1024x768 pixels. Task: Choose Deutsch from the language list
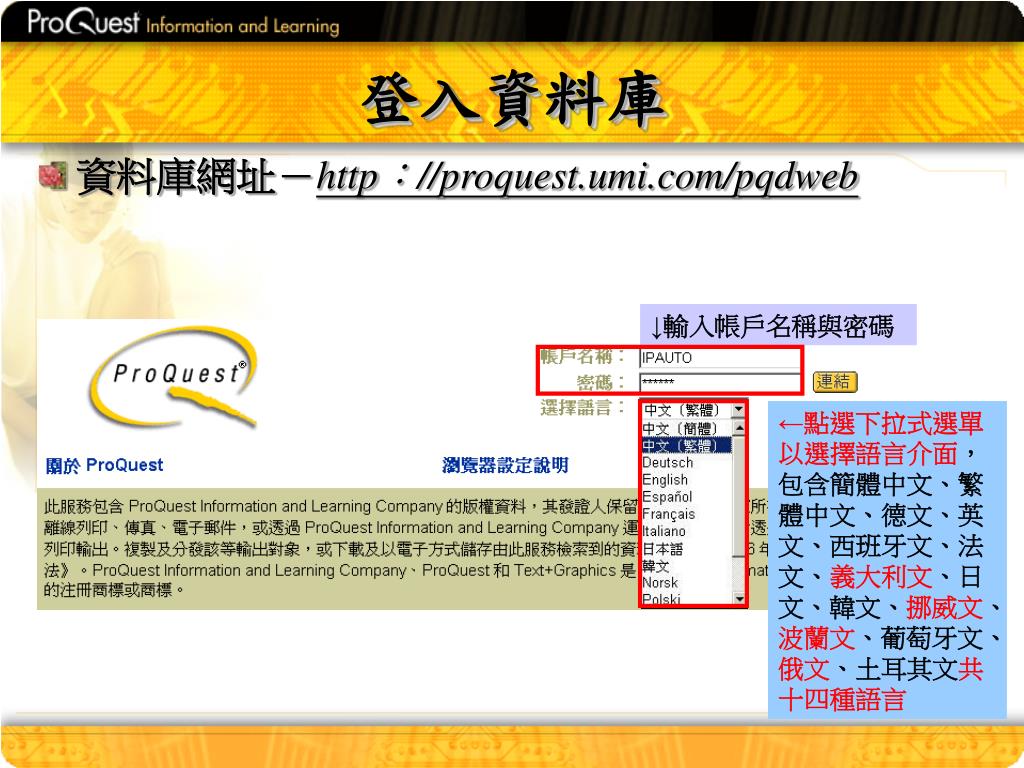(686, 462)
